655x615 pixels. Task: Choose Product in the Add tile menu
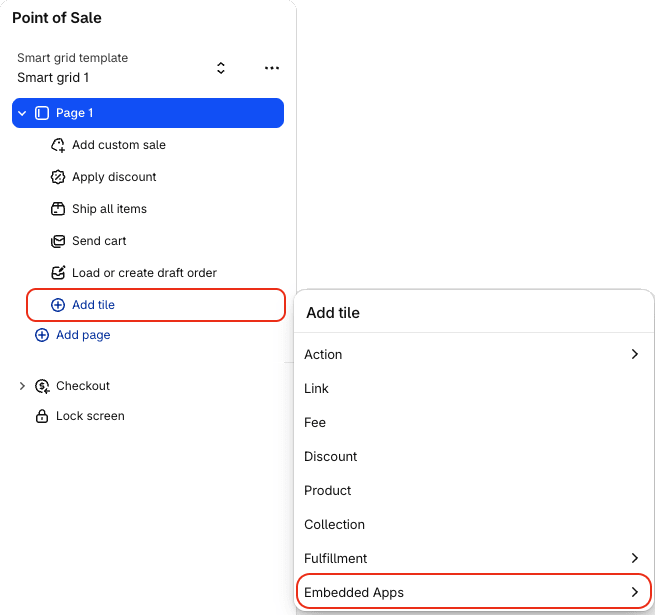tap(474, 490)
